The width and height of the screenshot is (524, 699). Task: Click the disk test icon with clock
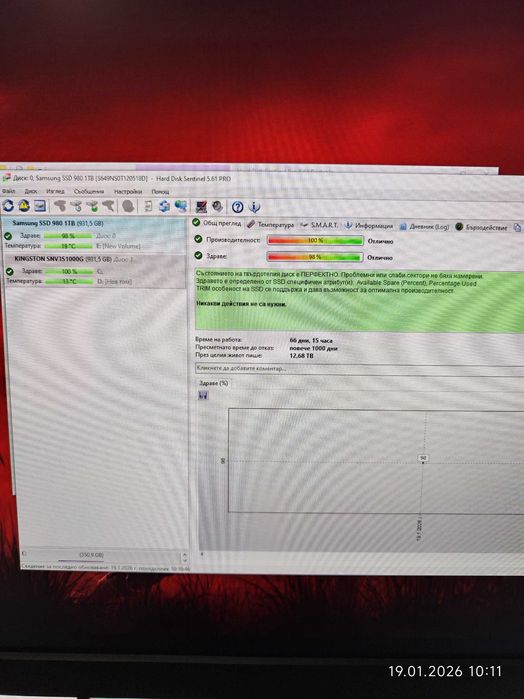(x=76, y=206)
